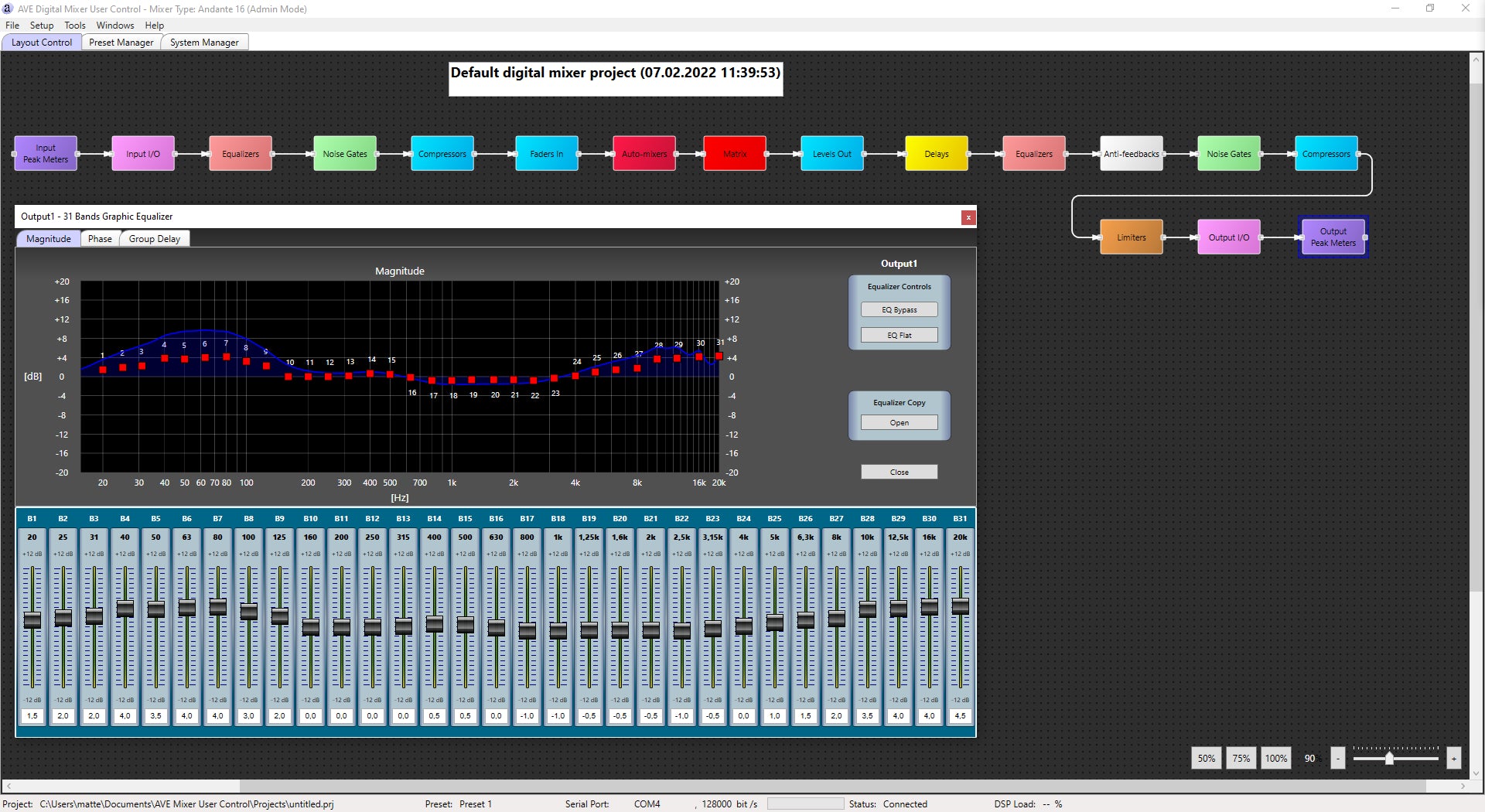This screenshot has height=812, width=1485.
Task: Switch to the System Manager tab
Action: (x=204, y=43)
